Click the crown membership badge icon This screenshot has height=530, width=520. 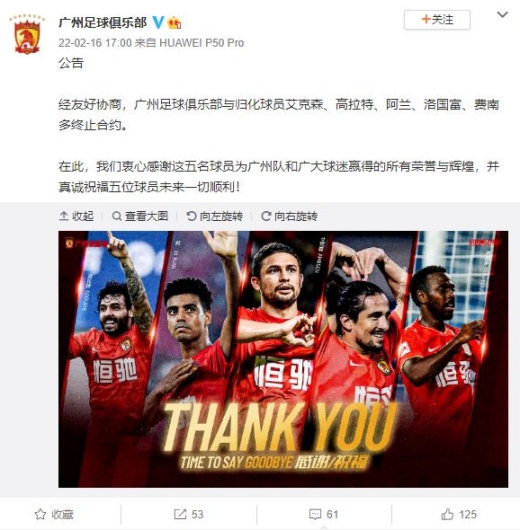click(174, 23)
